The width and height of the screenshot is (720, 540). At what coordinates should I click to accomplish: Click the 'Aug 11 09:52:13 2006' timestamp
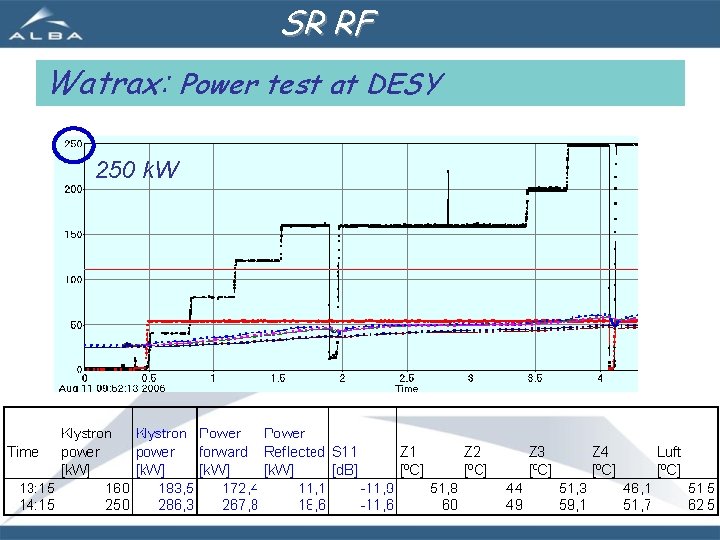(x=112, y=388)
